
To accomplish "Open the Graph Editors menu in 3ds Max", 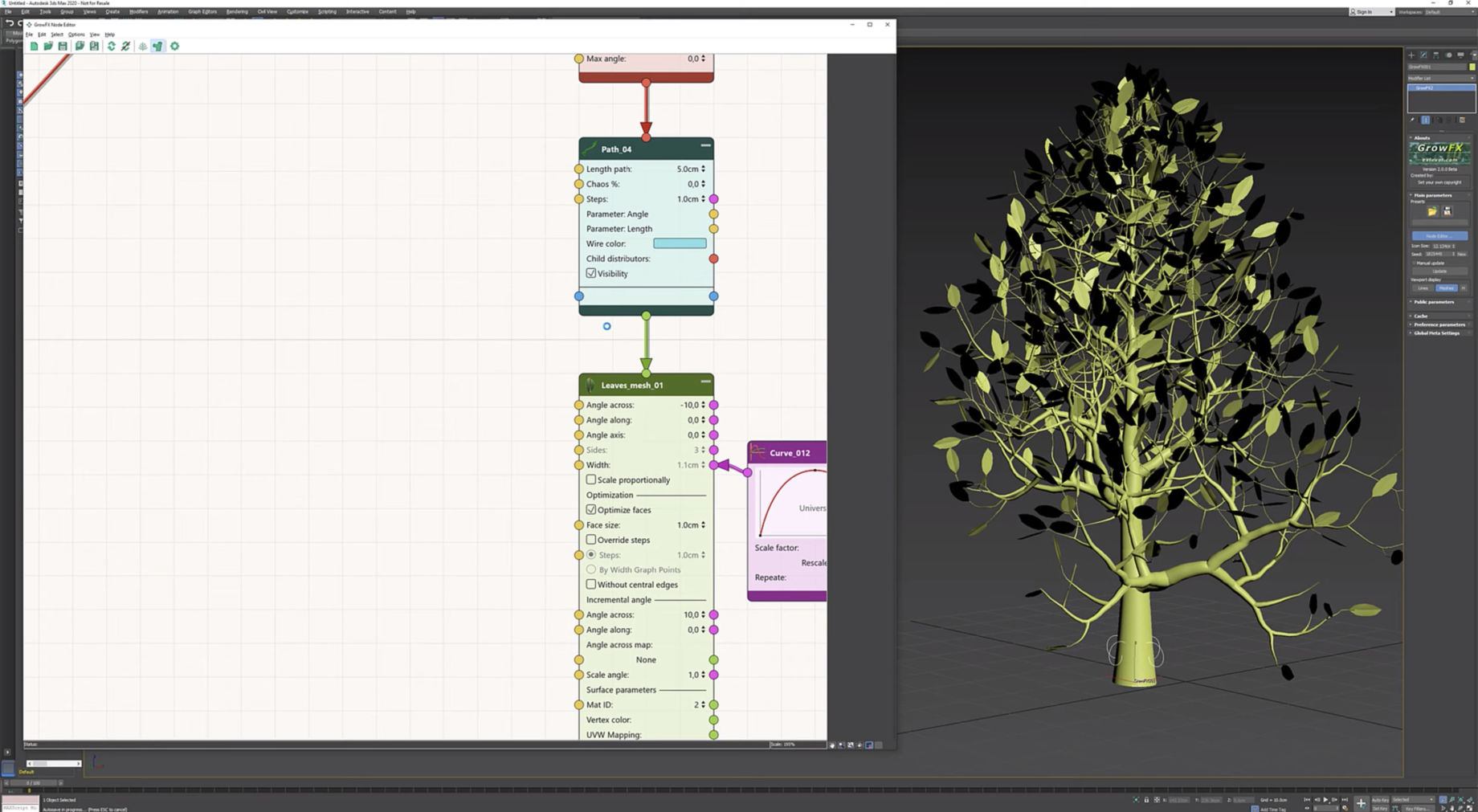I will [202, 11].
